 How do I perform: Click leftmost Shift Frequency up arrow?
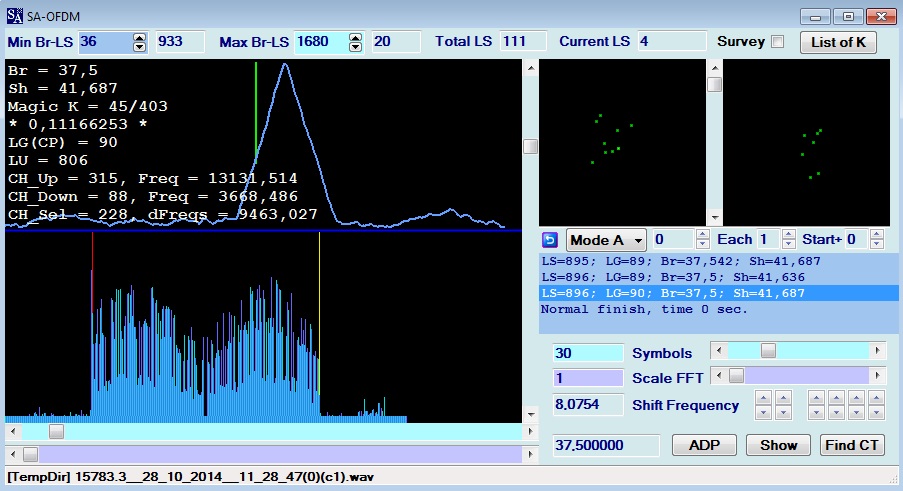pyautogui.click(x=763, y=398)
